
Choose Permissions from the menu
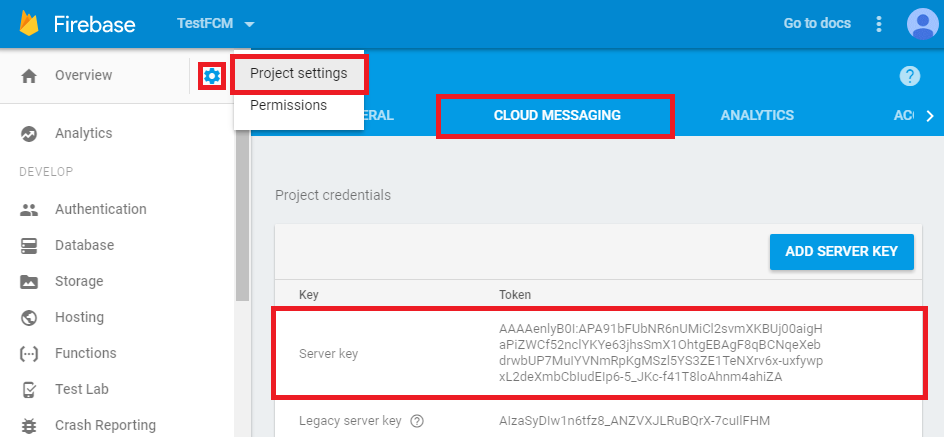point(288,105)
